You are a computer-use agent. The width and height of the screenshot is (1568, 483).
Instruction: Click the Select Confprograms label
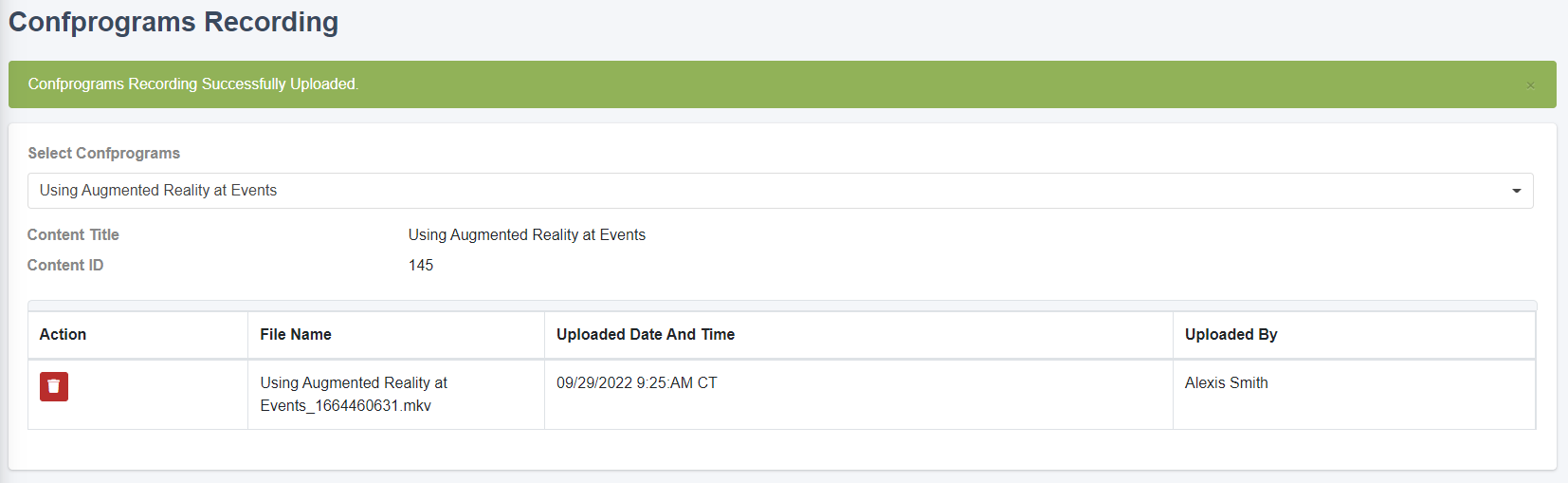(x=103, y=154)
